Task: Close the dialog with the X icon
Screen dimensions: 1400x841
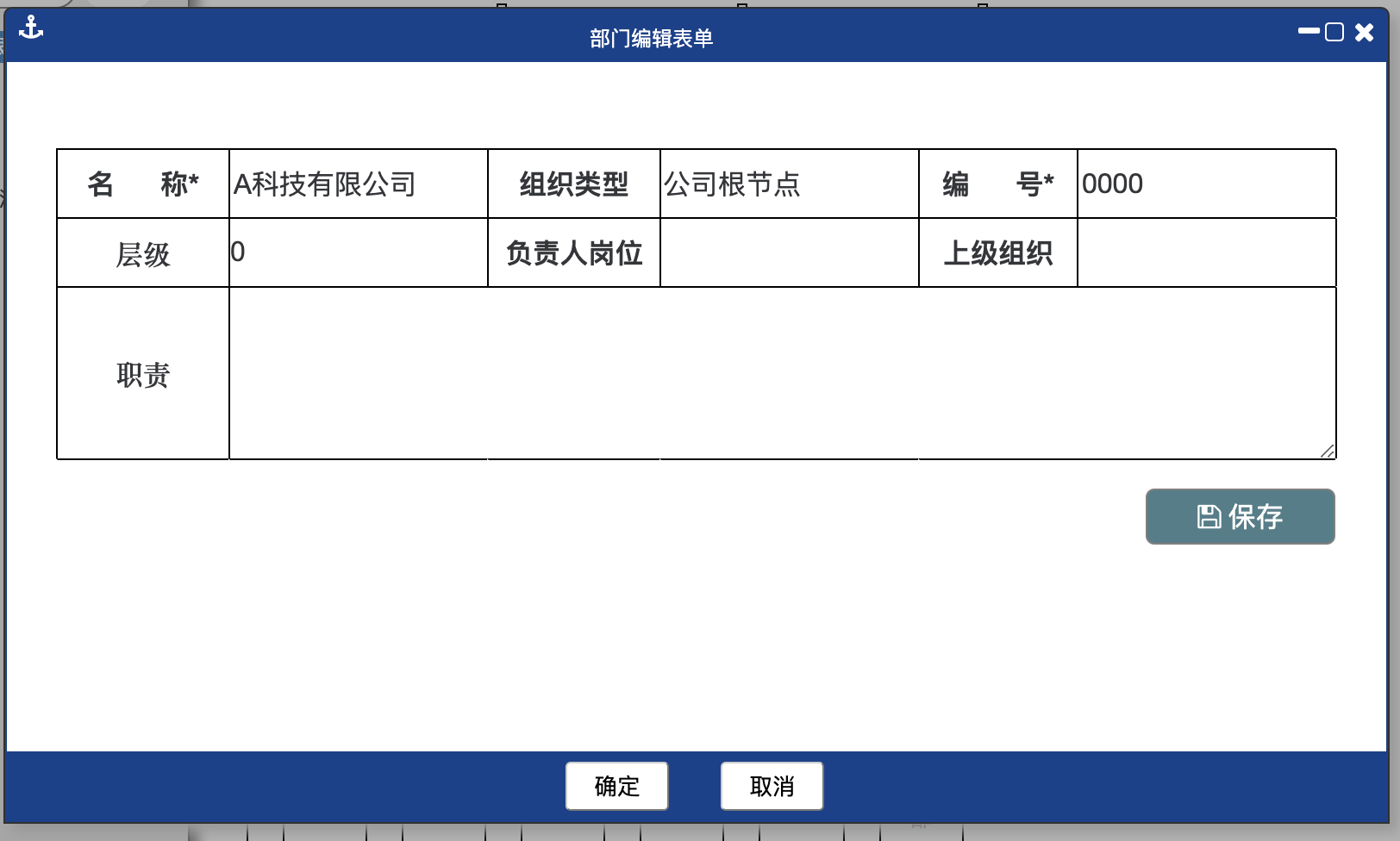Action: click(x=1364, y=33)
